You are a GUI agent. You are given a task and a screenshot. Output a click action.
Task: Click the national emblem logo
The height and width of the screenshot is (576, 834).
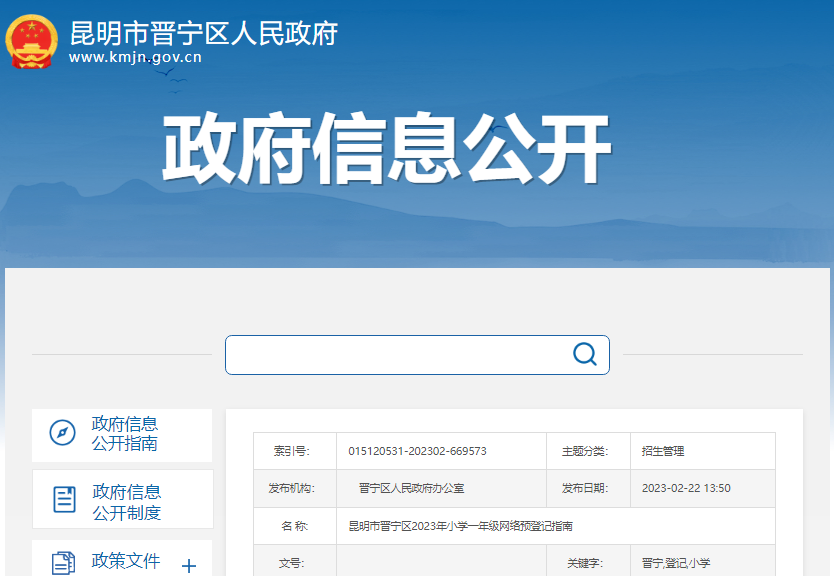[31, 41]
